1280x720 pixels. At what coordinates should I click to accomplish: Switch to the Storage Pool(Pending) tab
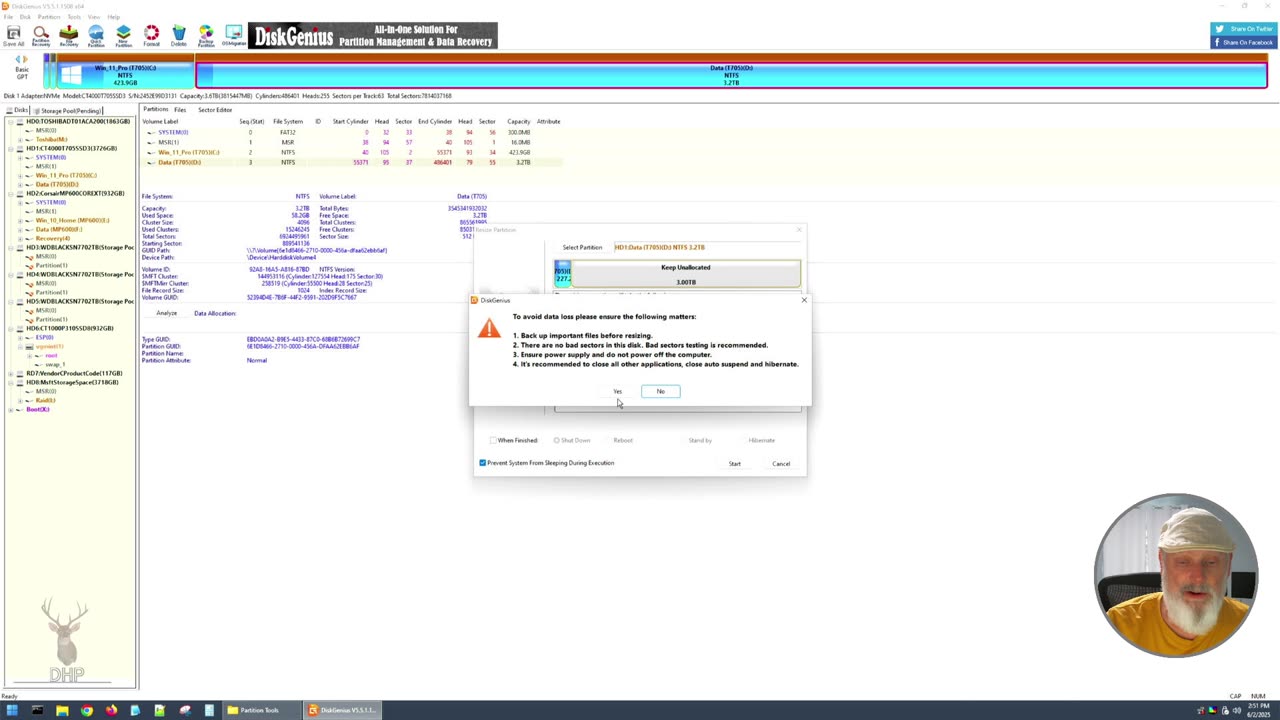coord(69,110)
